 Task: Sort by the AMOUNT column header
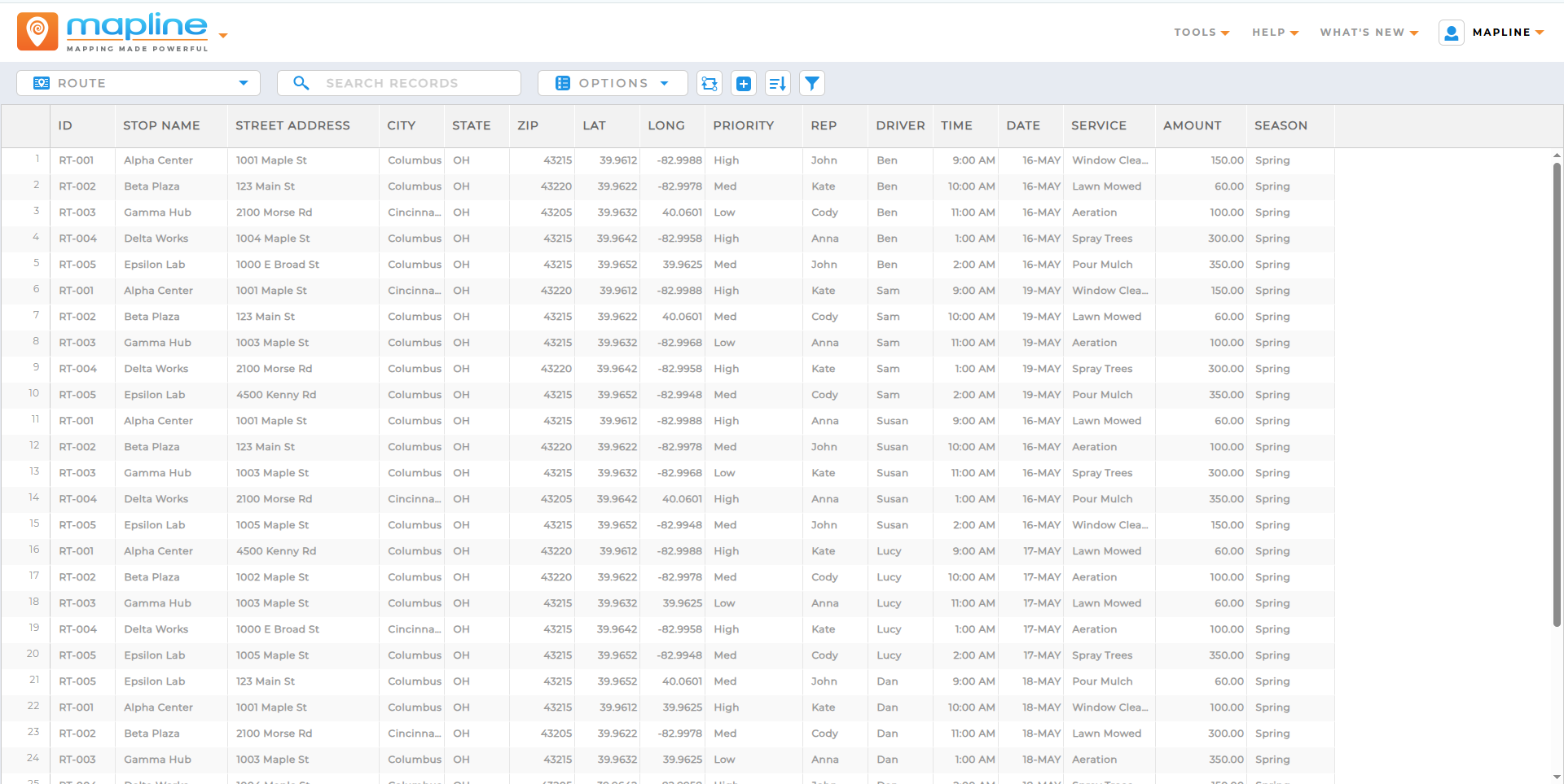[1192, 125]
